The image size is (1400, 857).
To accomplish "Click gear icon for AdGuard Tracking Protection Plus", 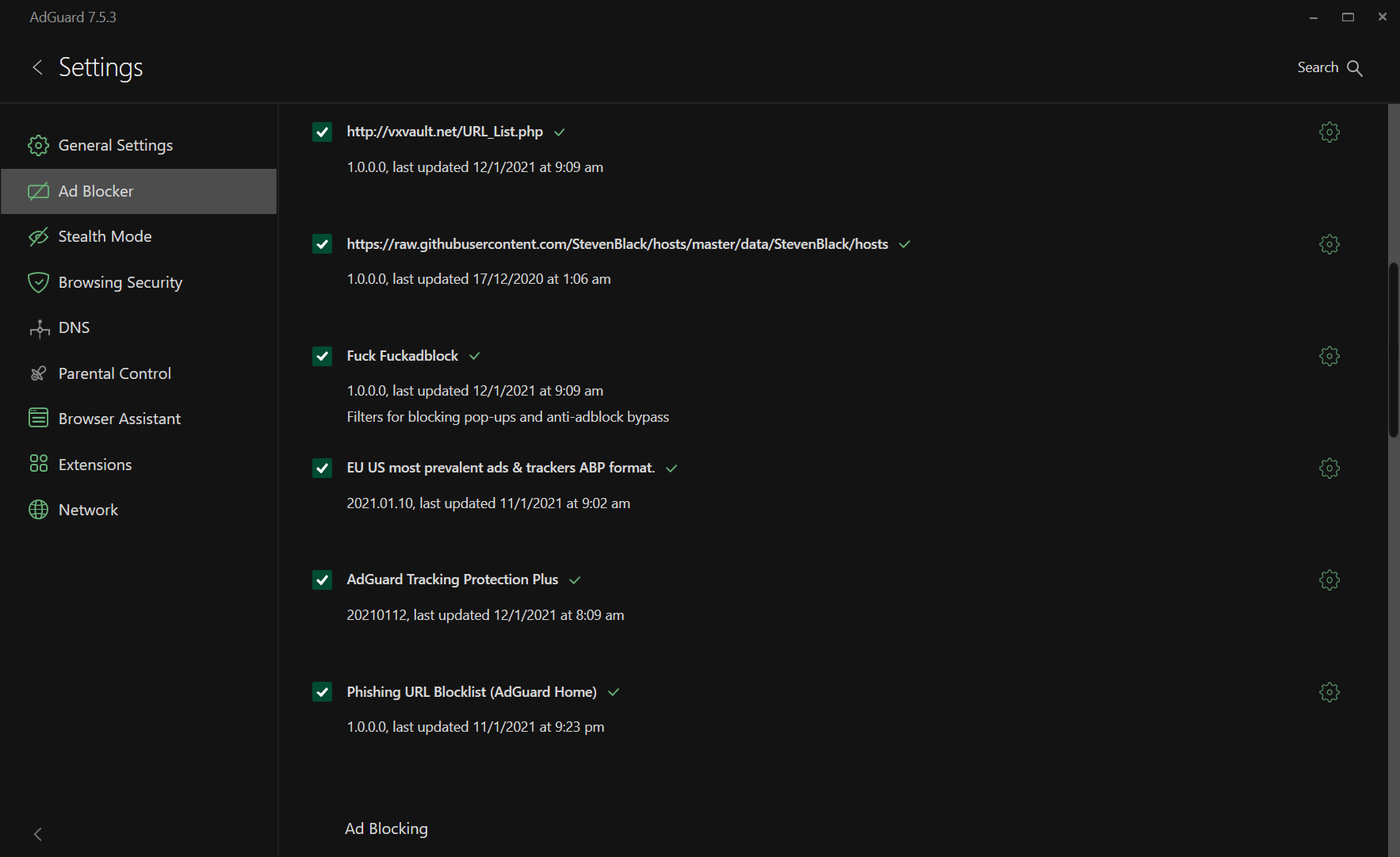I will coord(1329,580).
